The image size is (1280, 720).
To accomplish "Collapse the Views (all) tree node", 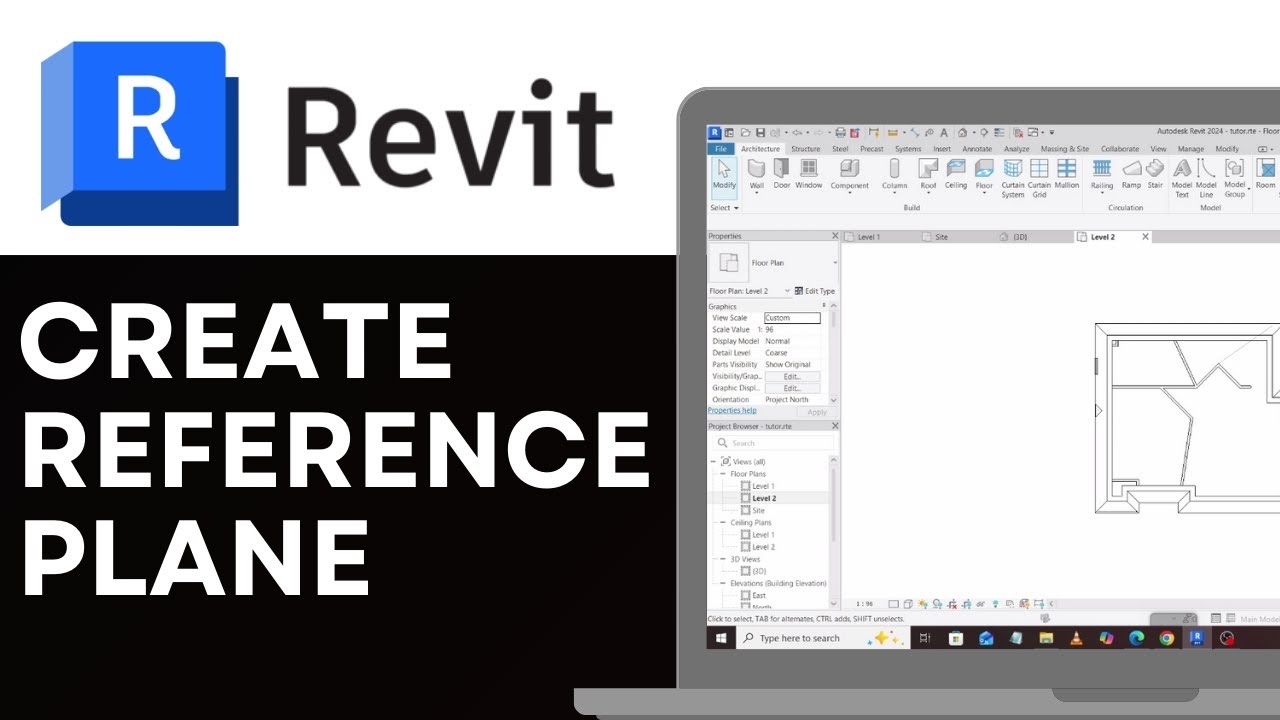I will click(x=713, y=461).
